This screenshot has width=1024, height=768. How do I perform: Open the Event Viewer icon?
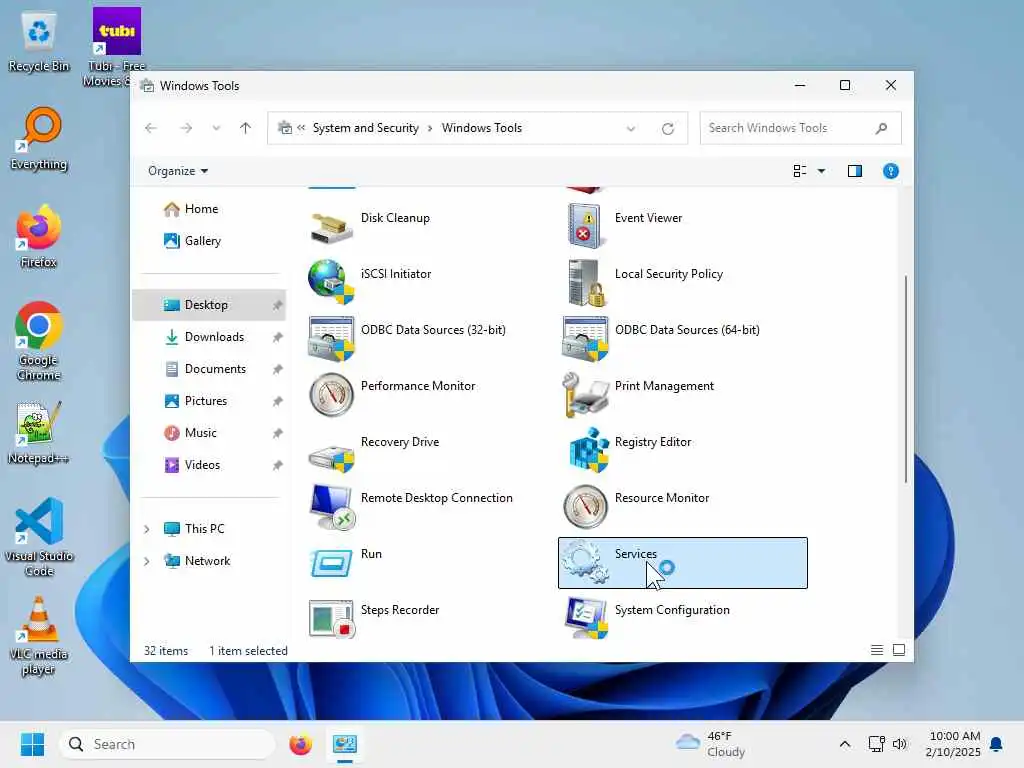point(584,226)
